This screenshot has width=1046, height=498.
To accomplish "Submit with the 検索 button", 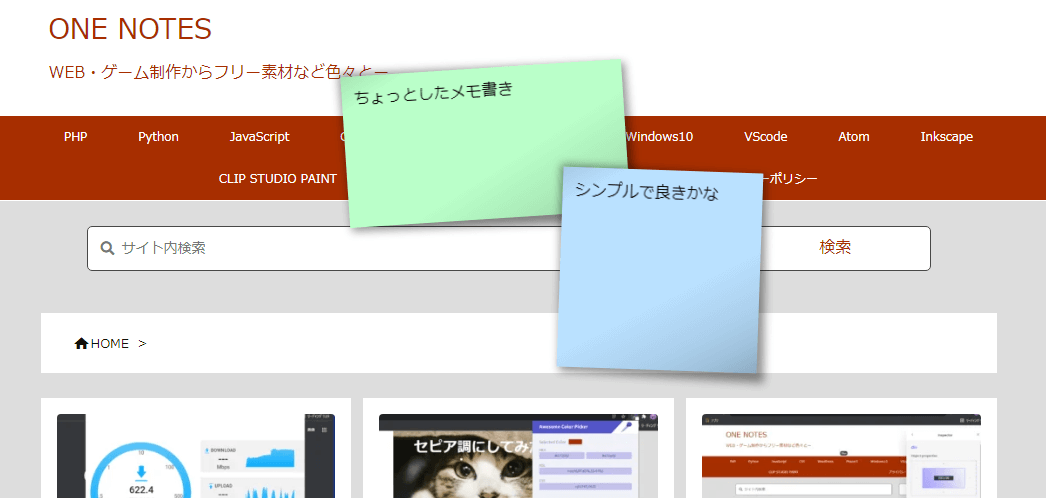I will click(835, 247).
